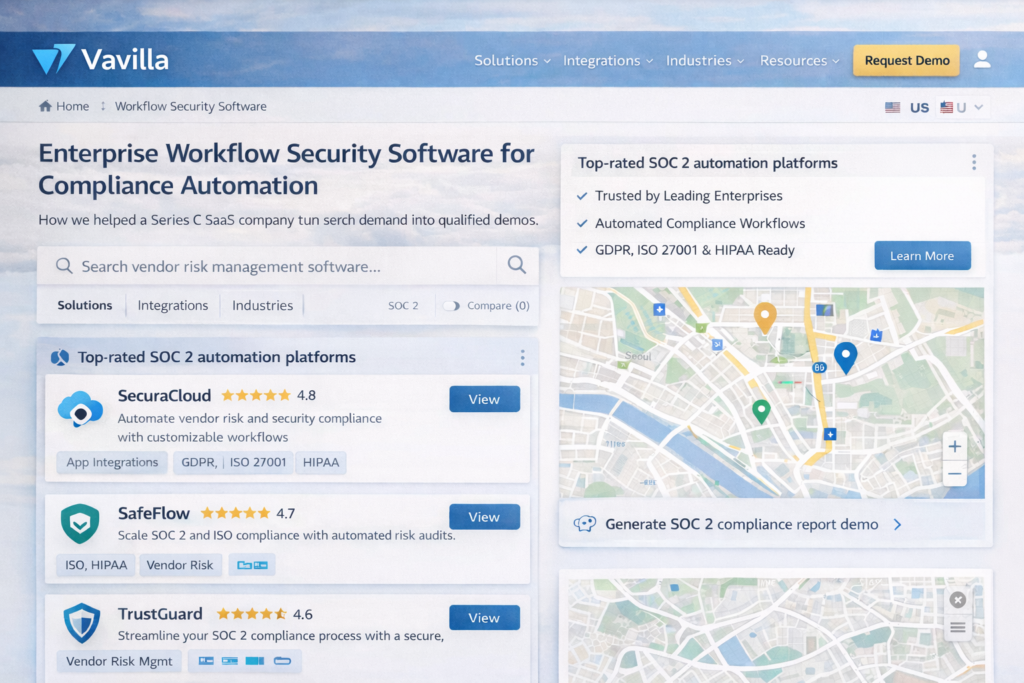Select the blue map pin marker
Screen dimensions: 1024x683
pos(845,356)
